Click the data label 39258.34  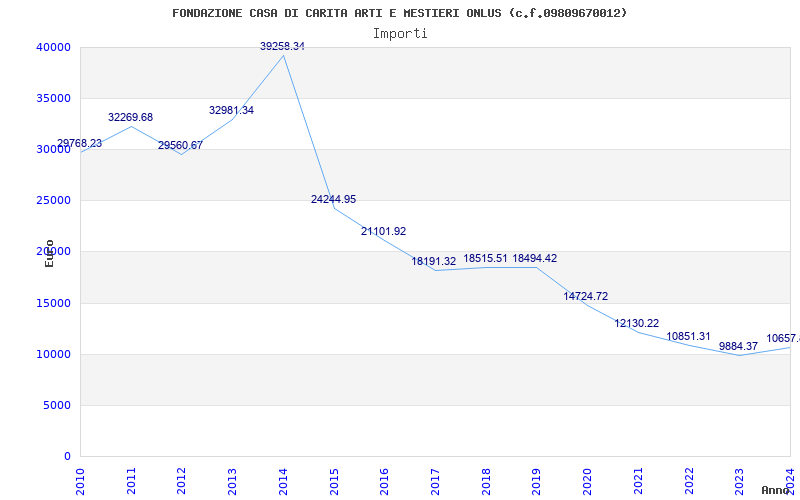pyautogui.click(x=282, y=46)
